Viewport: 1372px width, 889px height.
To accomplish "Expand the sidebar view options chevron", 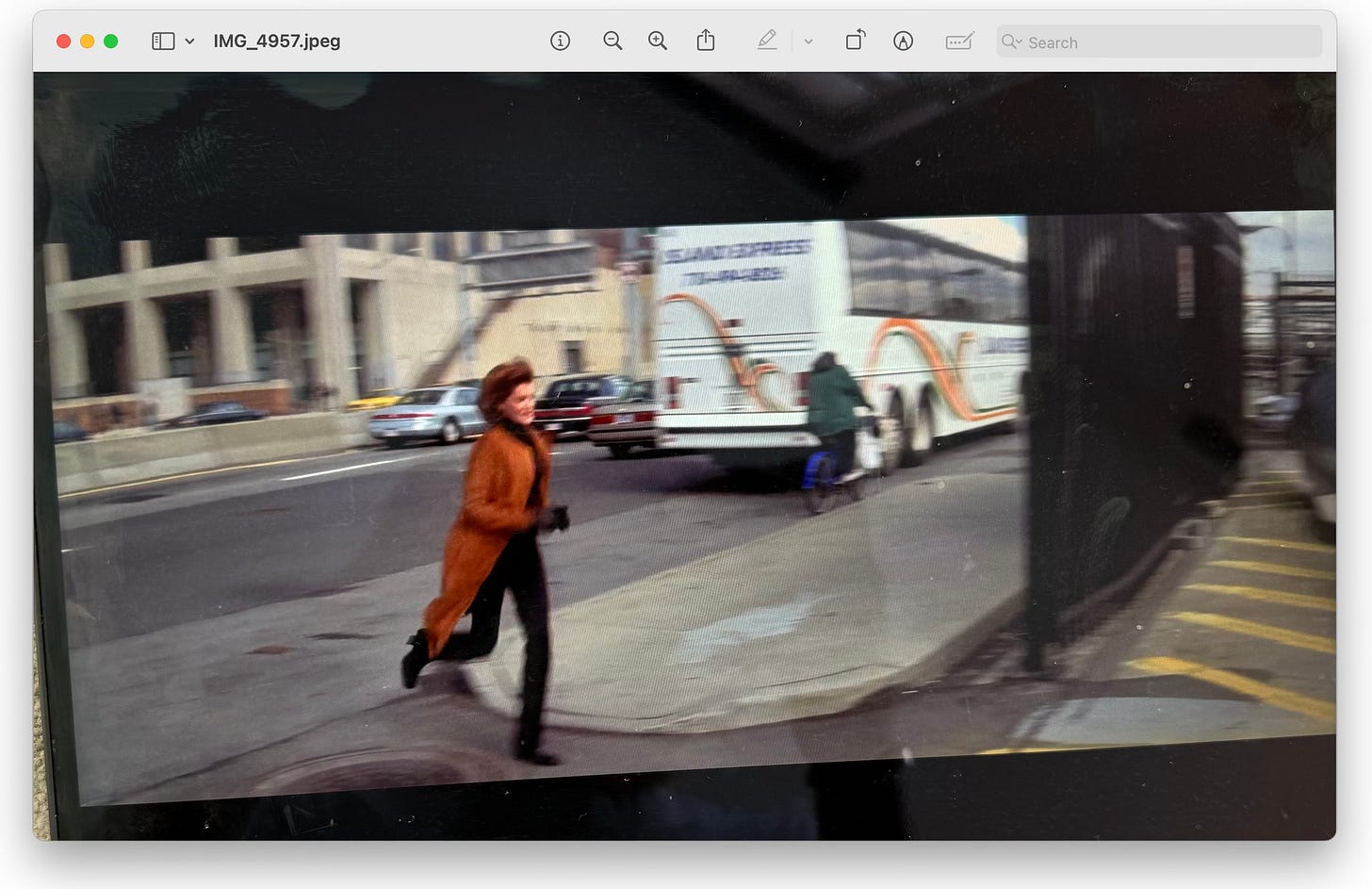I will [189, 41].
